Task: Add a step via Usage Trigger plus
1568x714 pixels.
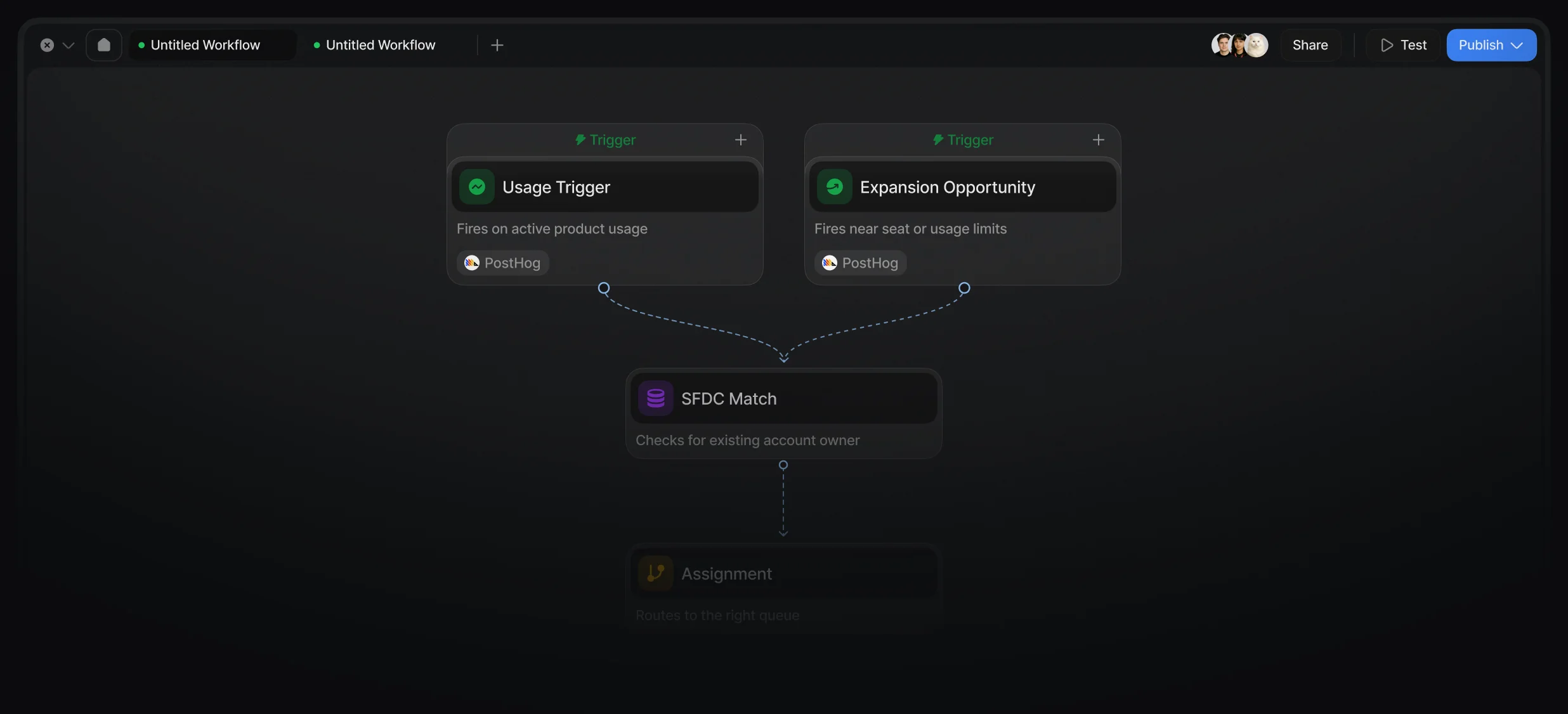Action: pyautogui.click(x=741, y=140)
